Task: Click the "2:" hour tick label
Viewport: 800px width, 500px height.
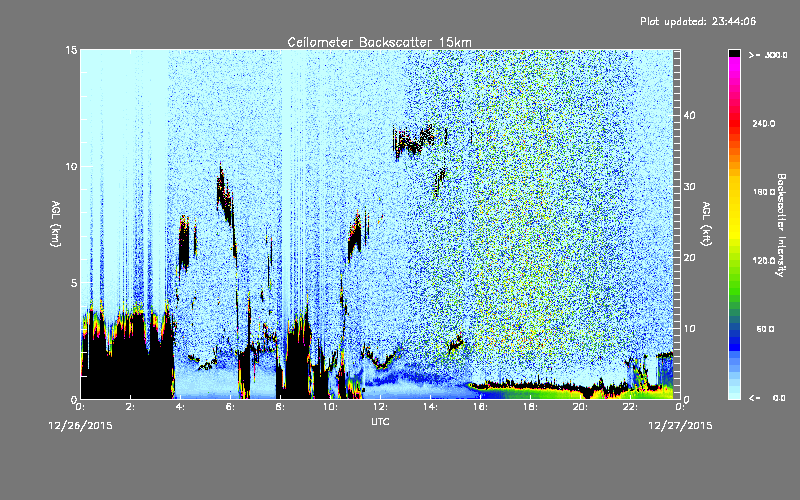Action: 131,407
